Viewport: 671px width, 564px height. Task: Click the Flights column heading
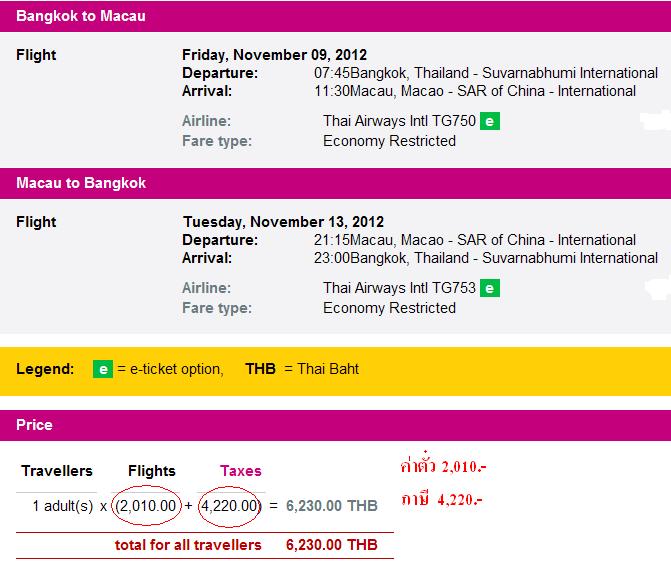(x=152, y=471)
